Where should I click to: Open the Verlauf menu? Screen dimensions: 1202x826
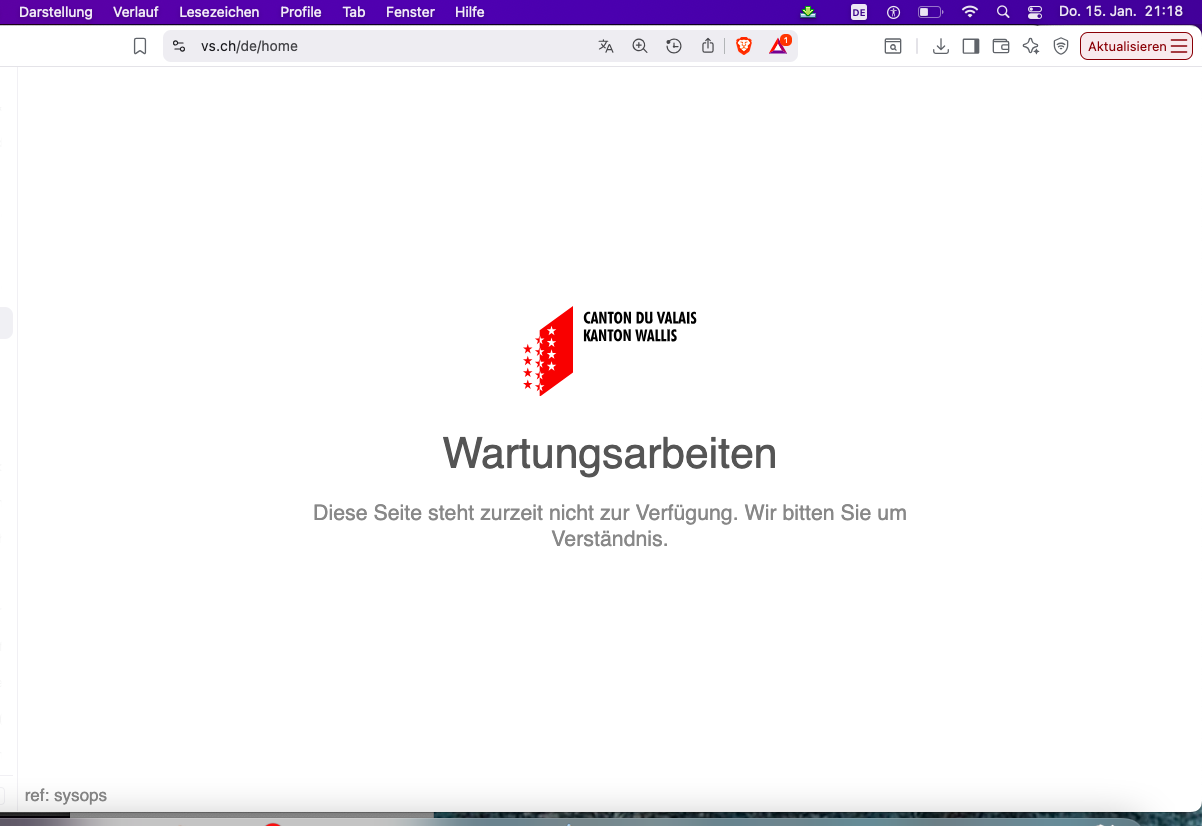135,12
